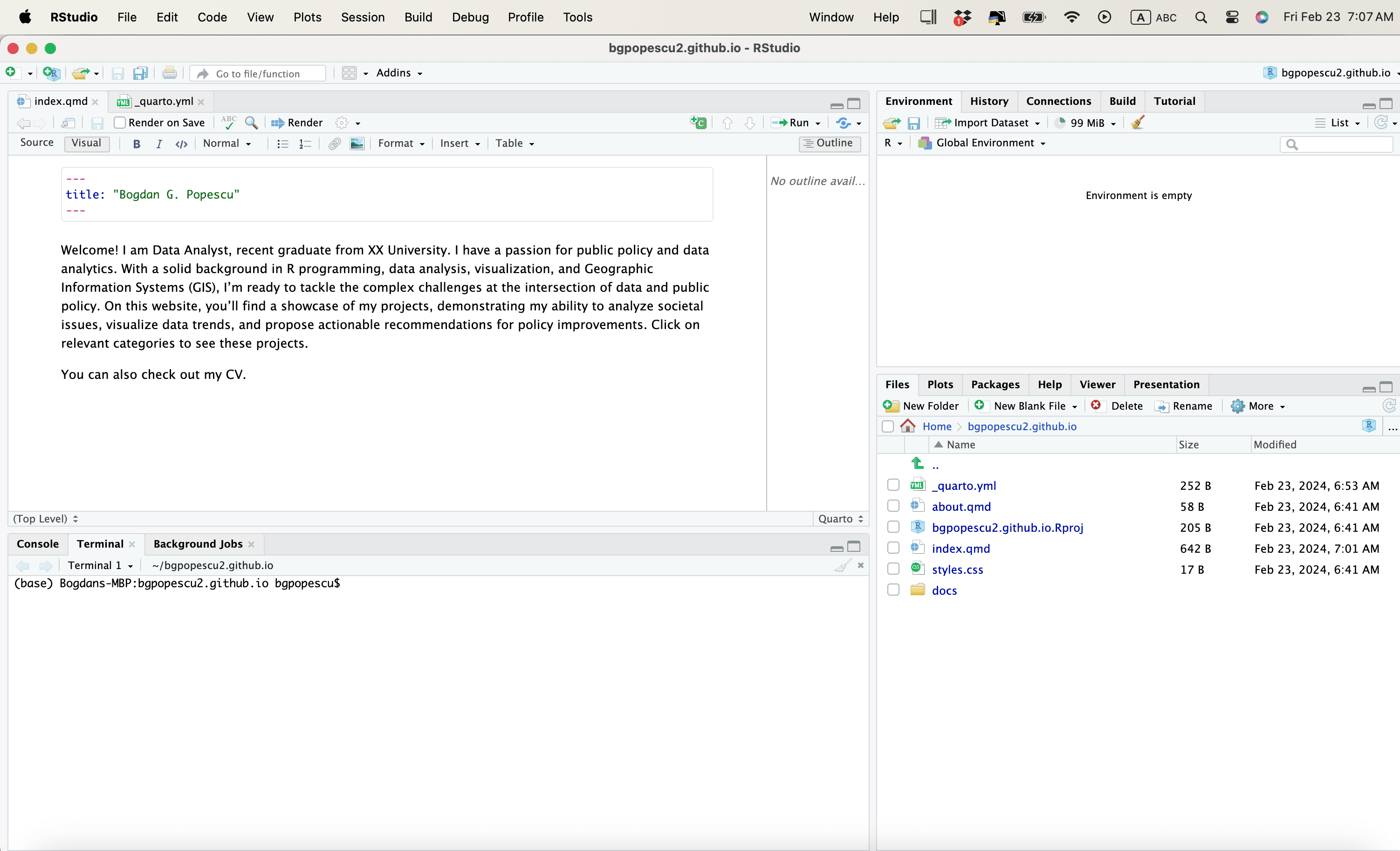1400x851 pixels.
Task: Click the inline code formatting icon
Action: pyautogui.click(x=181, y=144)
